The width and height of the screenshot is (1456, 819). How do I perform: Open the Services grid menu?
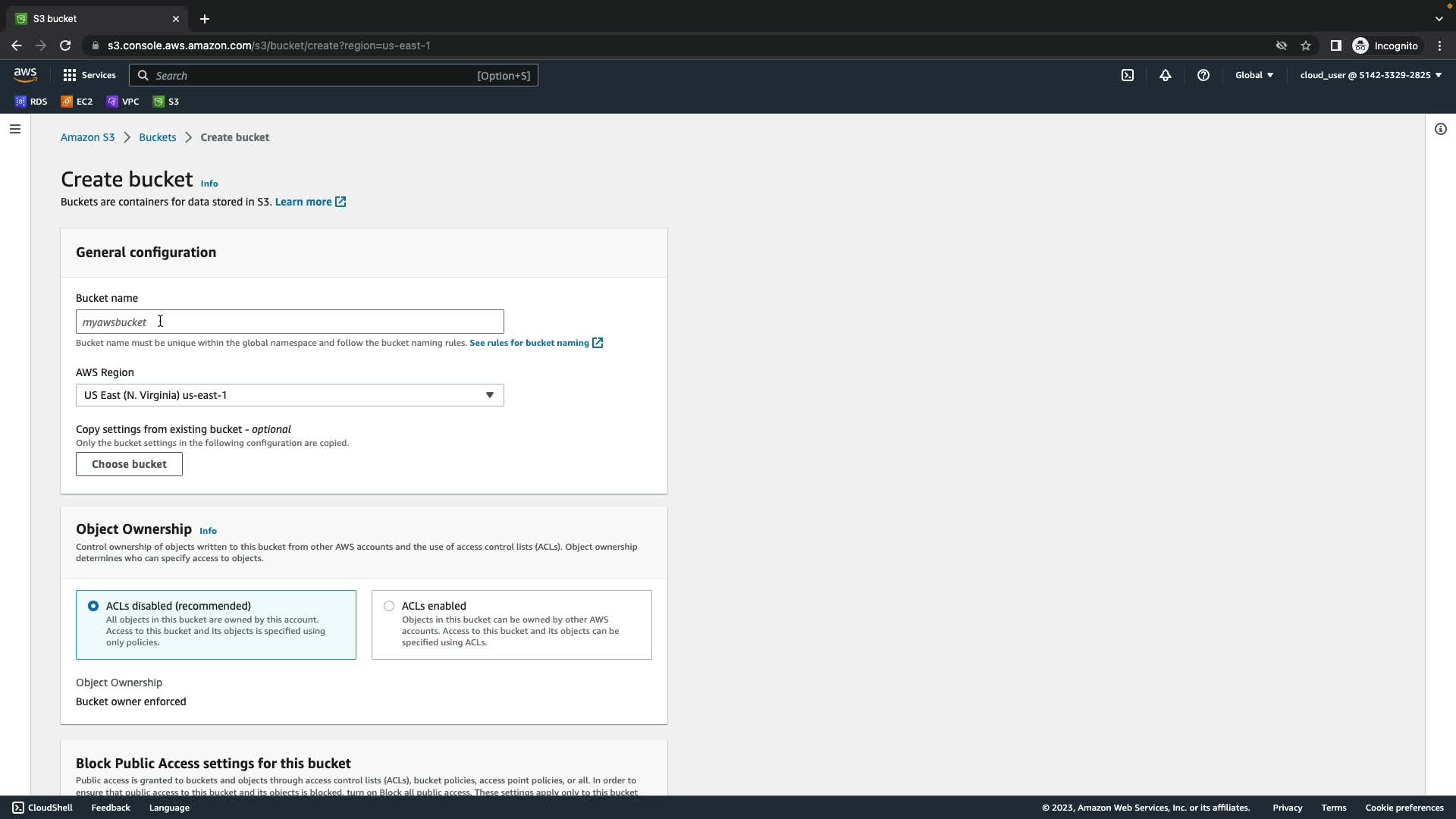click(89, 75)
